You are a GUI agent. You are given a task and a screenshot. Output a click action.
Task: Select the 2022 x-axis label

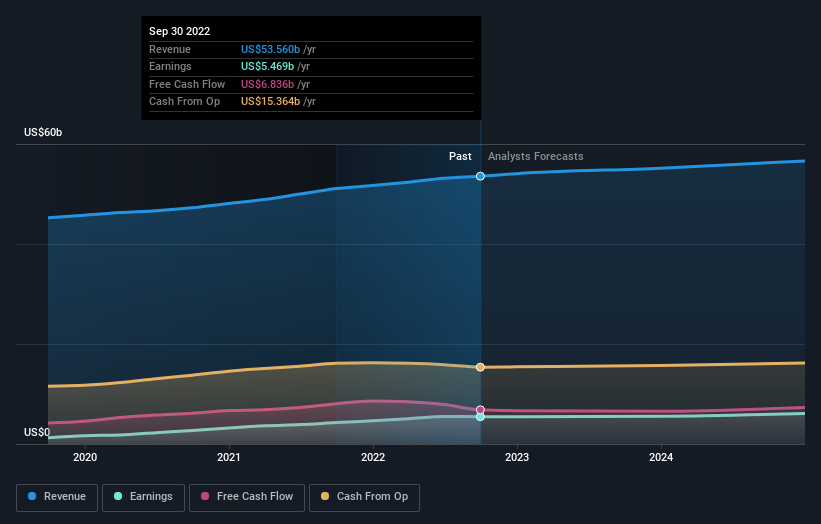373,457
